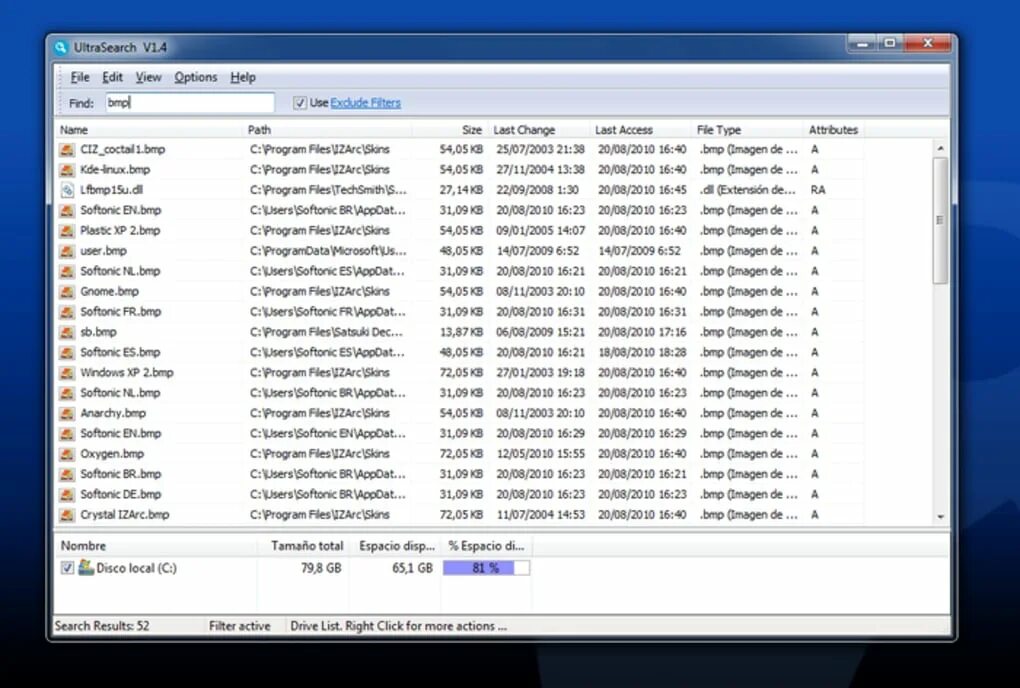Image resolution: width=1020 pixels, height=688 pixels.
Task: Click the Tamaño total column header
Action: tap(302, 546)
